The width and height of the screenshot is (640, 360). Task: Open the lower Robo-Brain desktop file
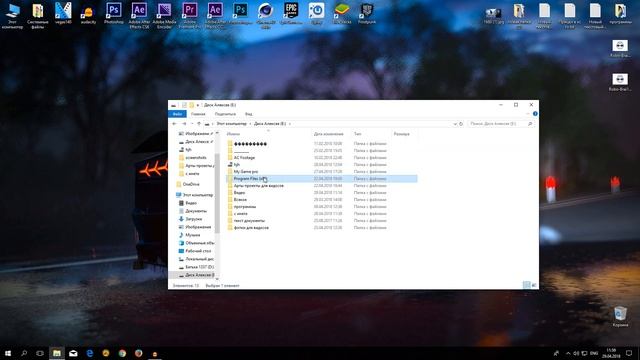pos(620,82)
